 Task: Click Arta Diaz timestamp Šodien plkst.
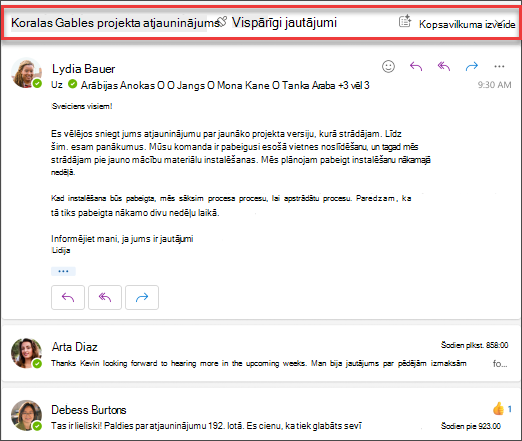pyautogui.click(x=474, y=345)
